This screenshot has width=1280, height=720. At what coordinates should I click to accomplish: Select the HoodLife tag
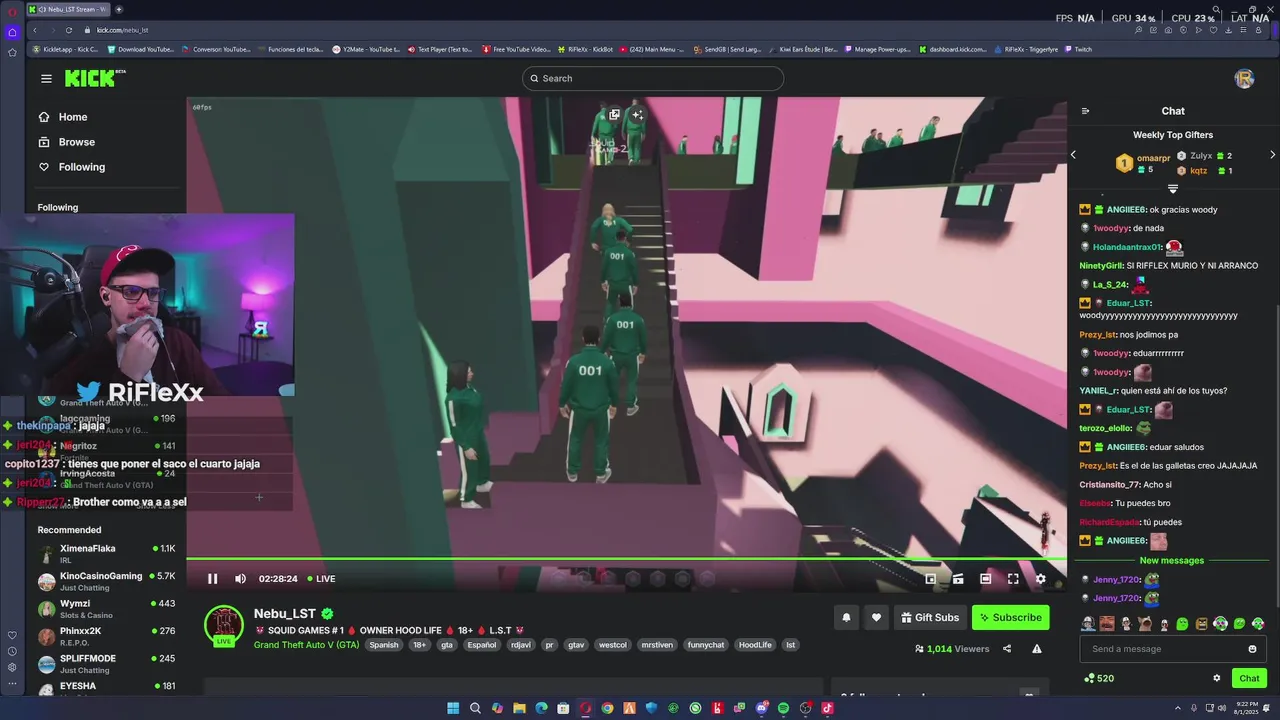755,645
